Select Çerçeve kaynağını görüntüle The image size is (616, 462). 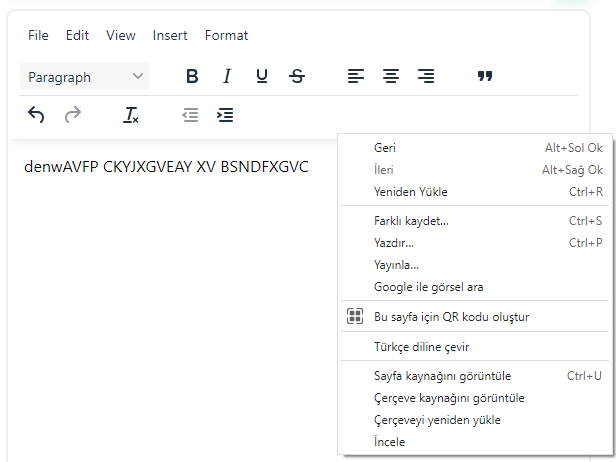tap(475, 398)
